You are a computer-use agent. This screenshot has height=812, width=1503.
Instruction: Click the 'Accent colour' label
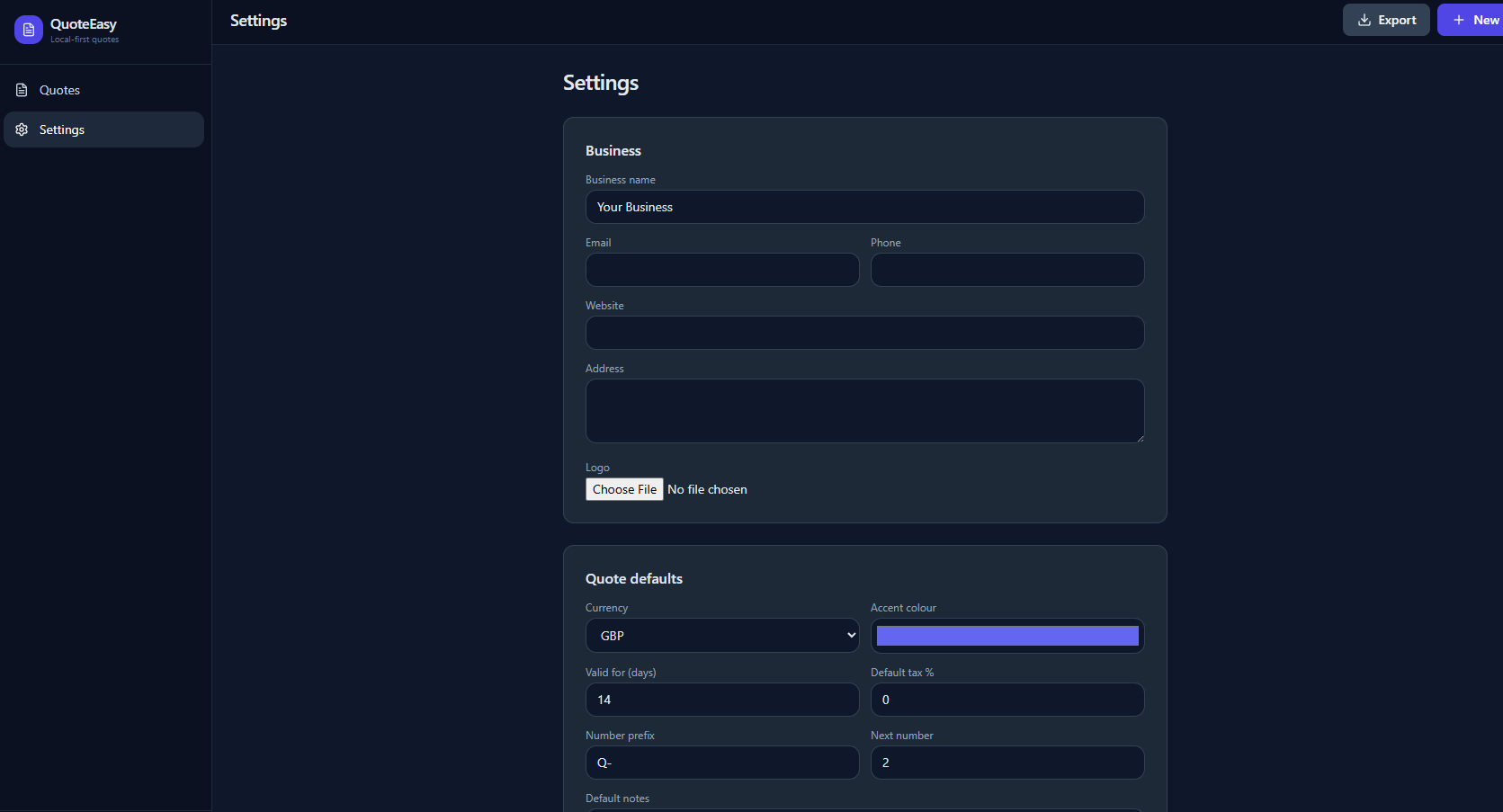pyautogui.click(x=903, y=608)
